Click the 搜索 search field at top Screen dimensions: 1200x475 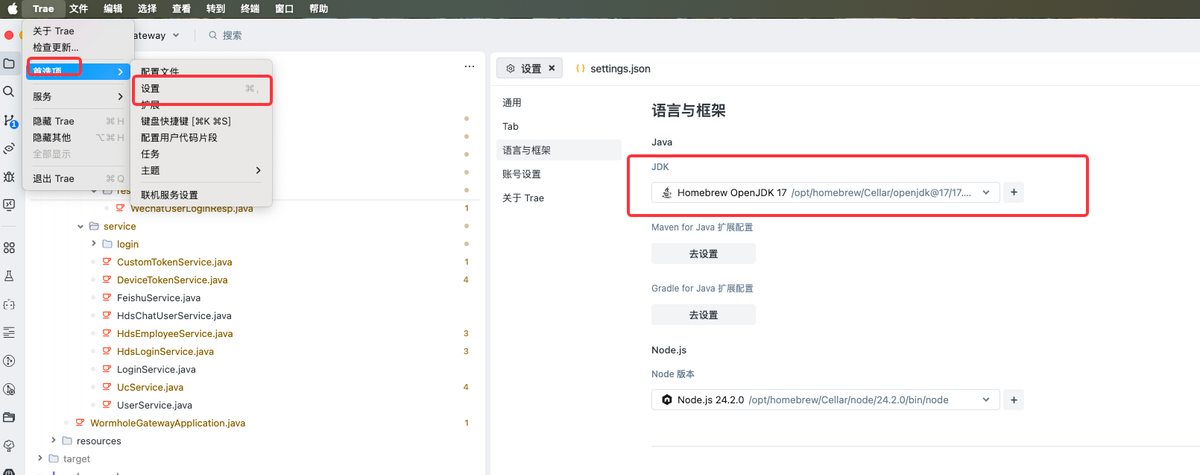232,35
